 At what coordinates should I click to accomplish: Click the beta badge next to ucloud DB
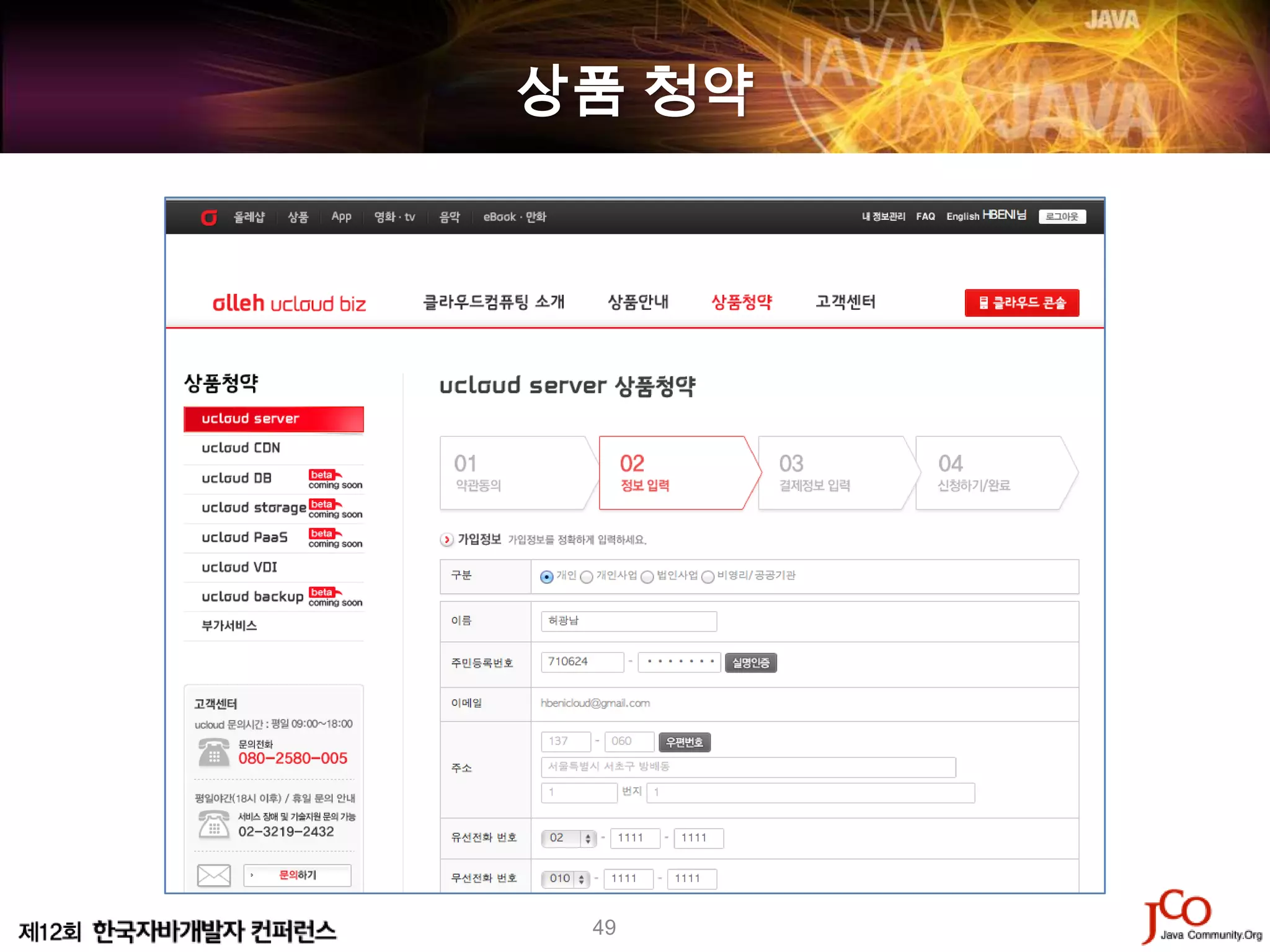(324, 475)
